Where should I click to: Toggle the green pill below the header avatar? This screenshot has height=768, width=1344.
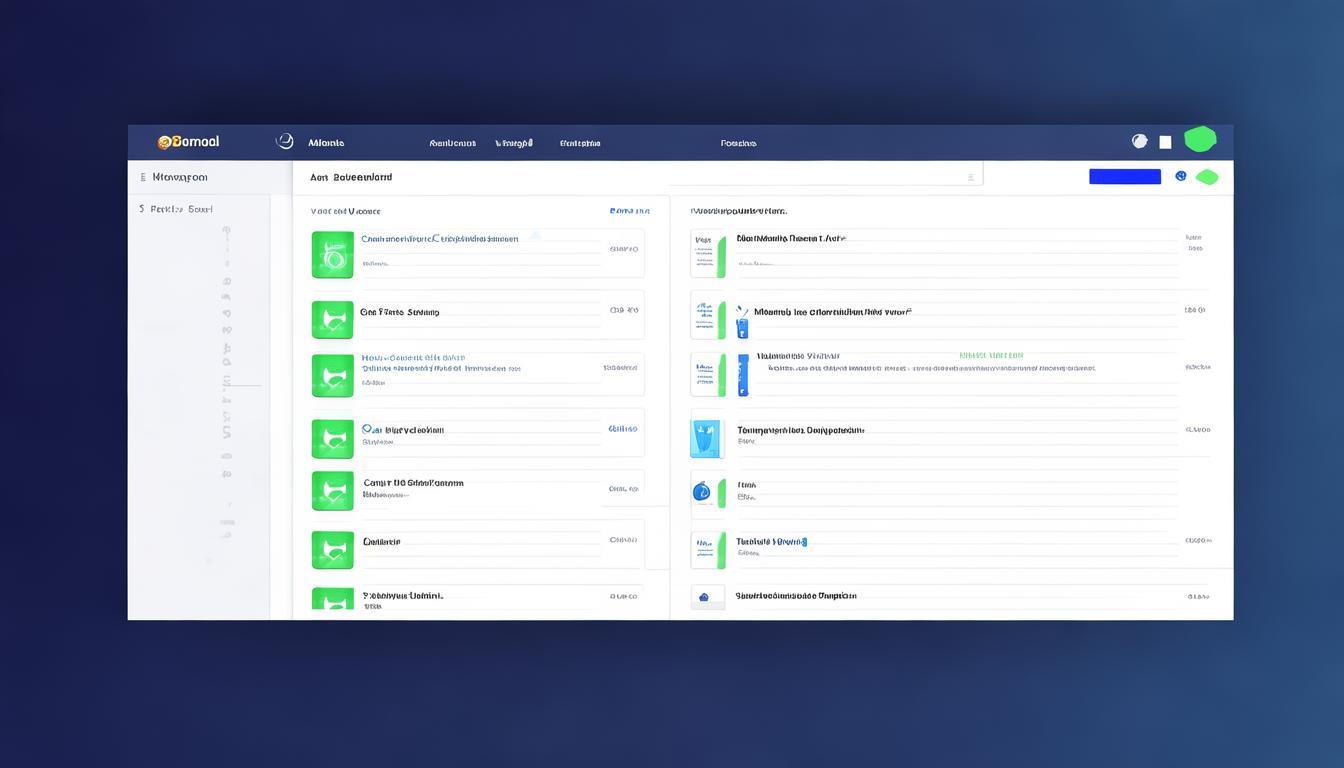1207,177
